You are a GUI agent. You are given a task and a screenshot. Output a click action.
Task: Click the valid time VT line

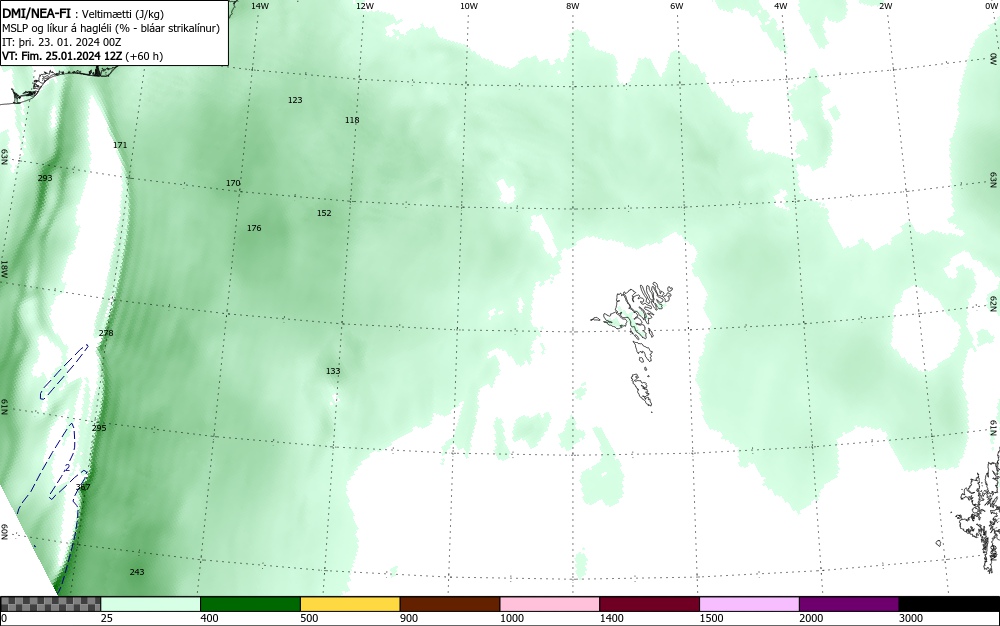pyautogui.click(x=82, y=56)
